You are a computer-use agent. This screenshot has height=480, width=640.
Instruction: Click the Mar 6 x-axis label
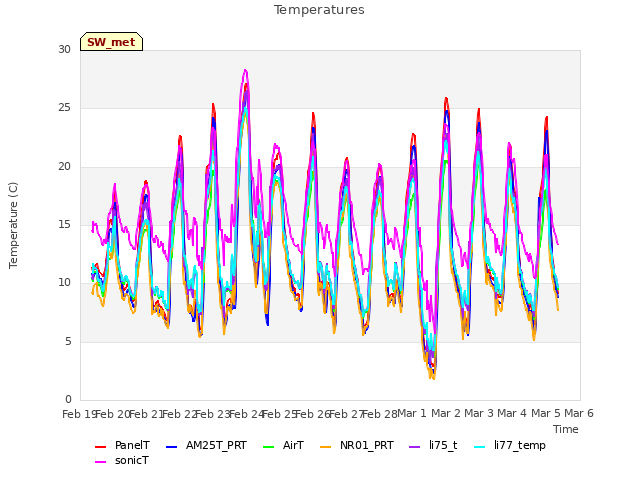pos(579,413)
